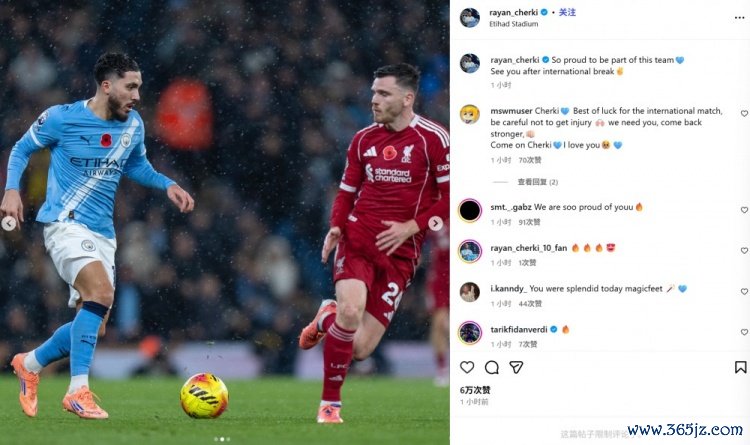
Task: View rayan_cherki profile picture in post header
Action: tap(470, 18)
